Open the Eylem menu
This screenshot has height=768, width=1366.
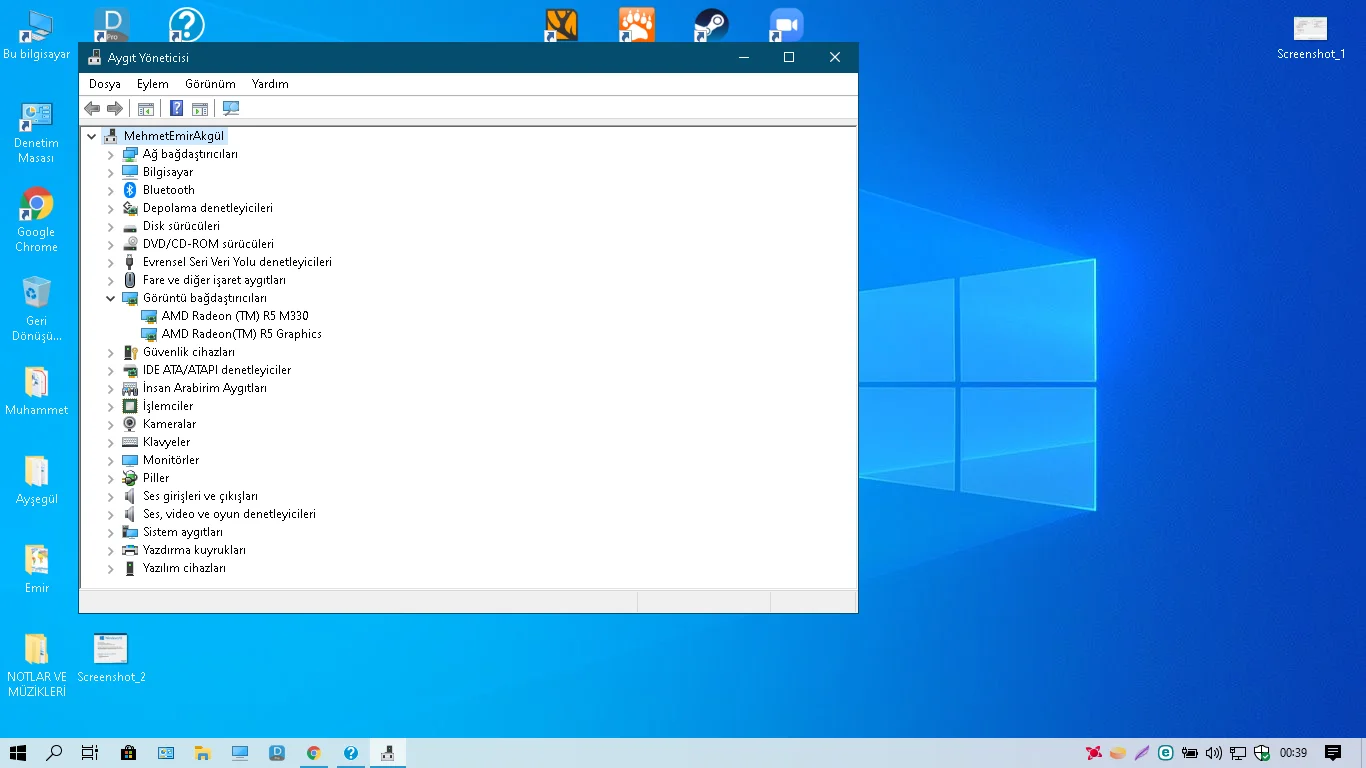[152, 84]
